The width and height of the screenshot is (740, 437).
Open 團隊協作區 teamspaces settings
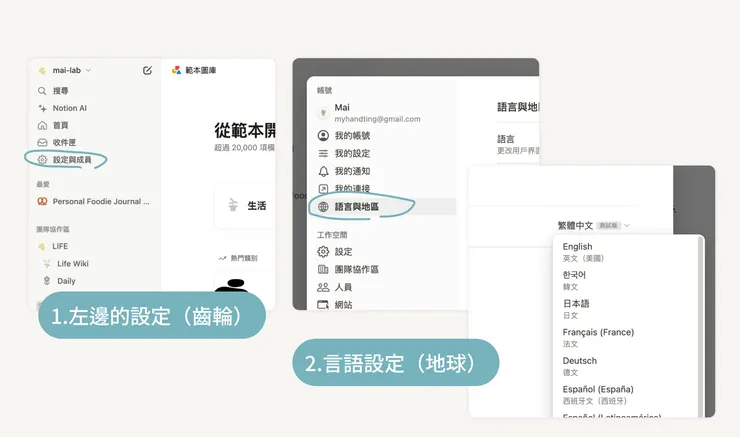point(356,269)
